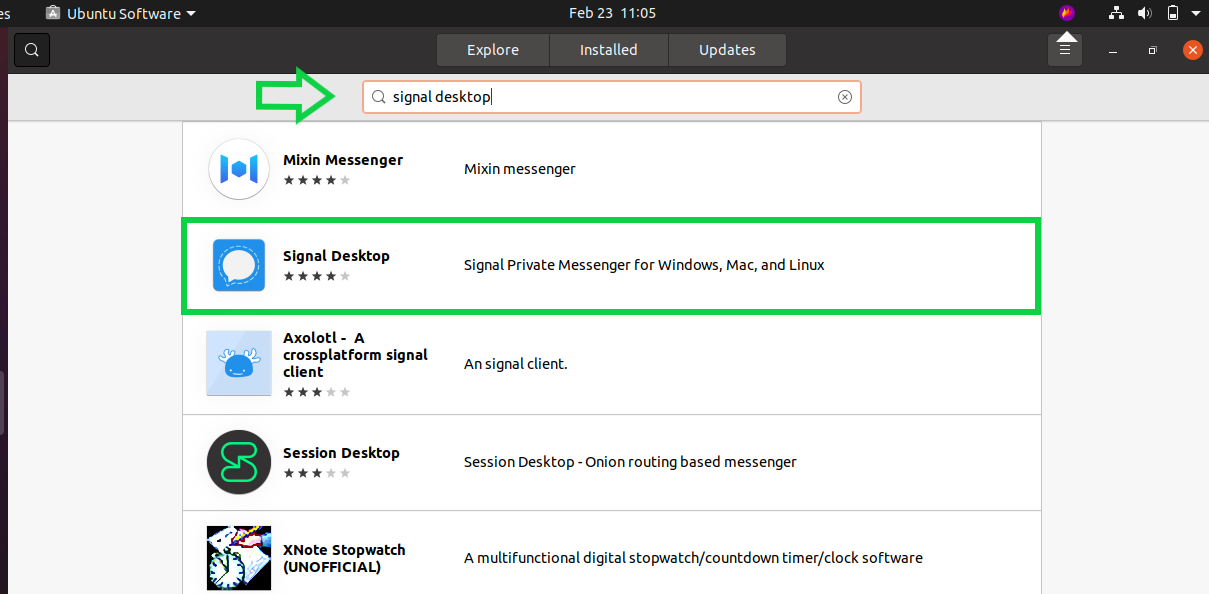The image size is (1209, 594).
Task: Minimize the Ubuntu Software window
Action: pos(1113,50)
